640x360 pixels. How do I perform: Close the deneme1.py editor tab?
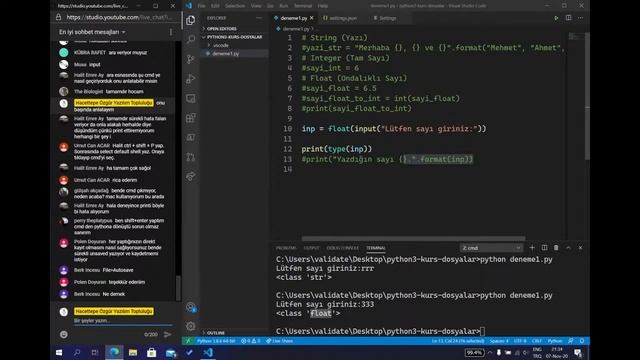[x=312, y=18]
